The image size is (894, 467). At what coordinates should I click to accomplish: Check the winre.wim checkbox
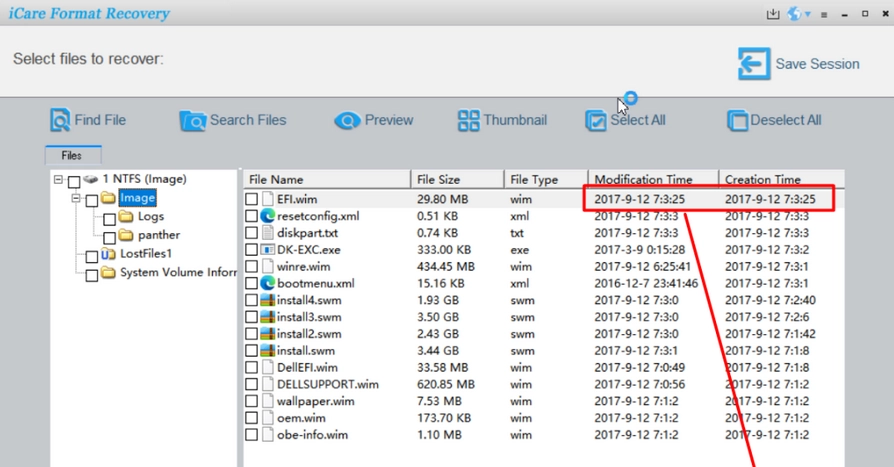click(251, 266)
